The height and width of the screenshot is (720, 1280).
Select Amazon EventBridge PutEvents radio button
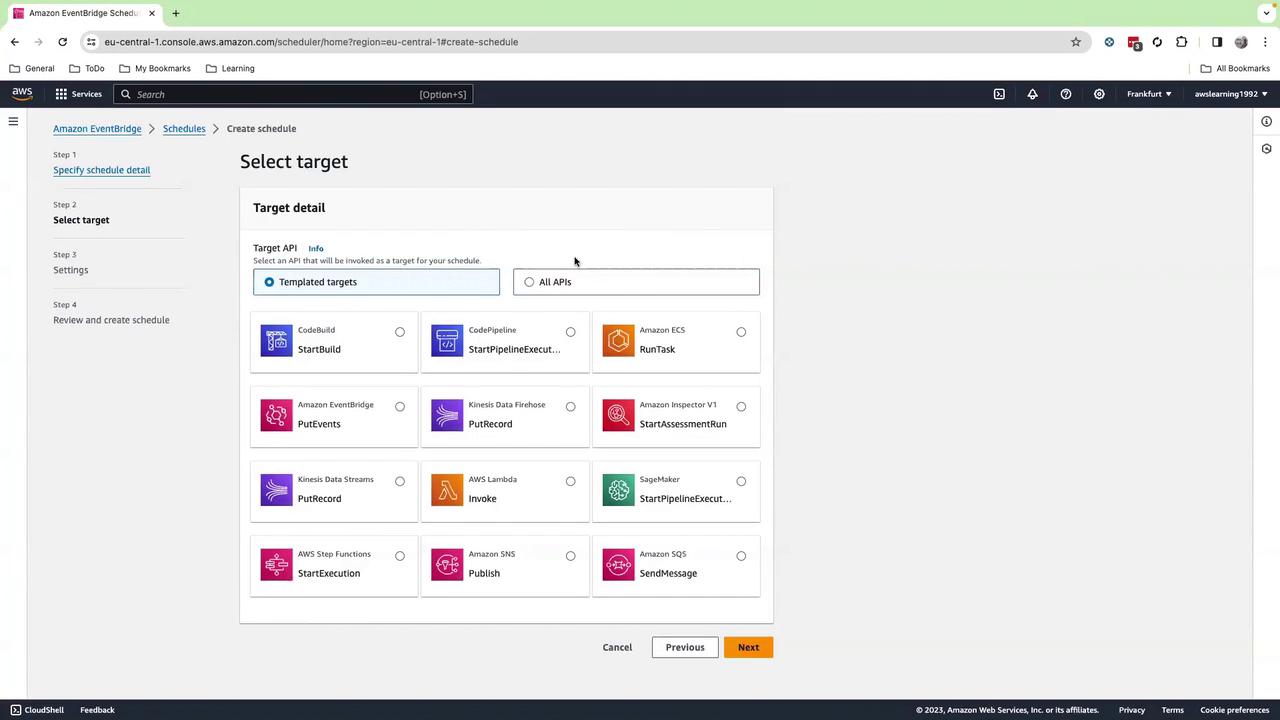pyautogui.click(x=400, y=407)
